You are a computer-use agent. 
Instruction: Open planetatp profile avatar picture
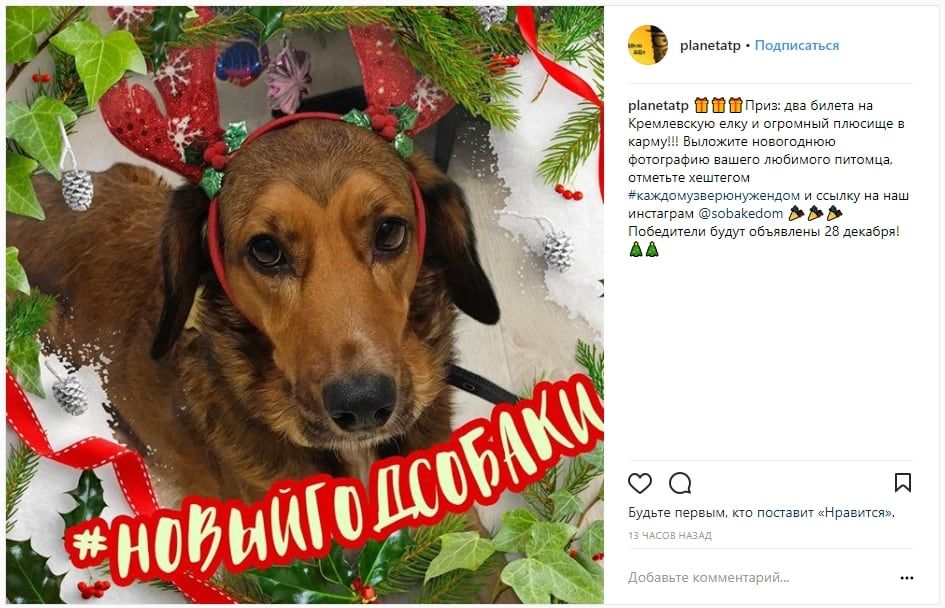(x=648, y=45)
